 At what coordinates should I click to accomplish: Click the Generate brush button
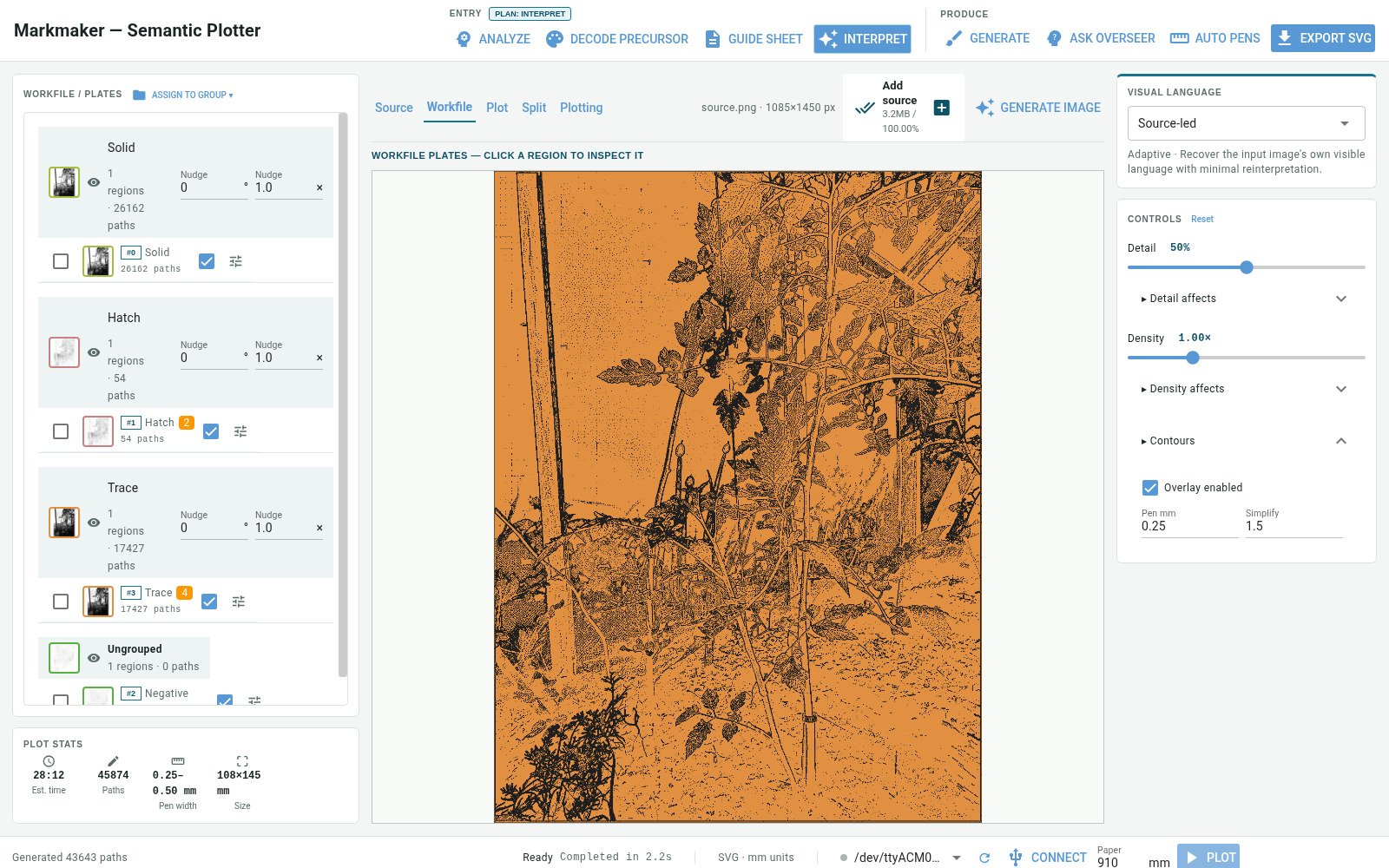point(988,38)
